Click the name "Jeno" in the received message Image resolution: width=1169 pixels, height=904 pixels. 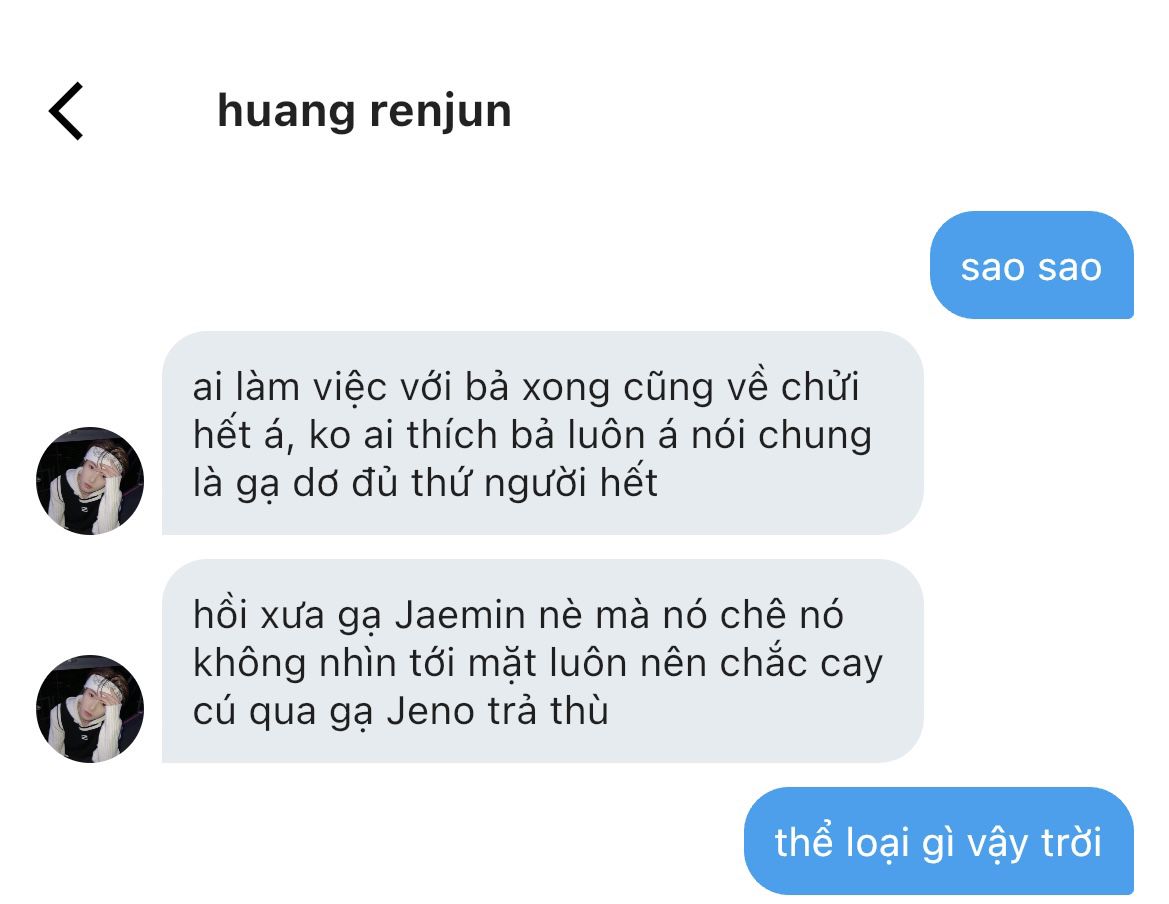431,711
